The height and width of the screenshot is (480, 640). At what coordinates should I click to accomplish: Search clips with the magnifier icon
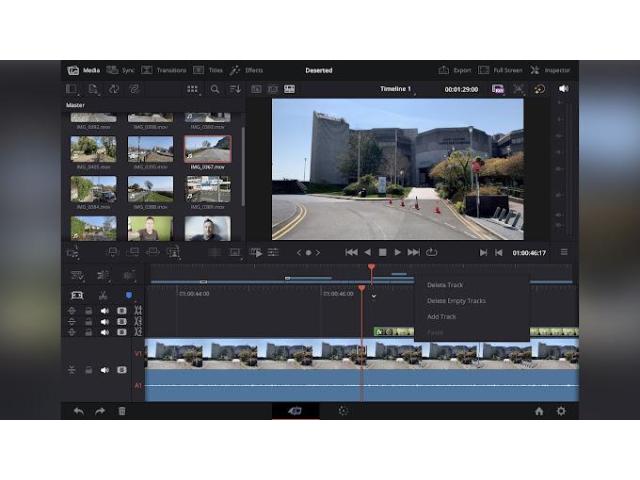(x=215, y=89)
